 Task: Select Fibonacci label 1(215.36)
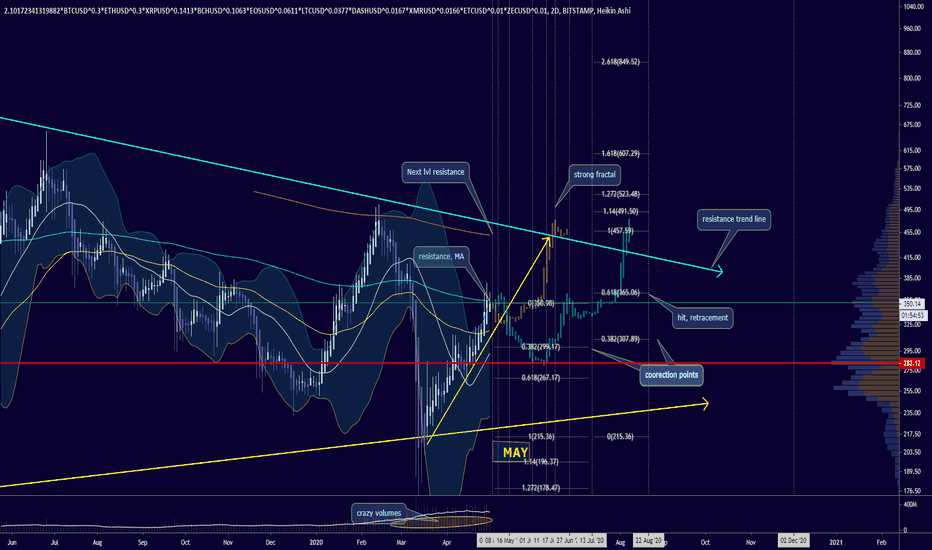(541, 436)
